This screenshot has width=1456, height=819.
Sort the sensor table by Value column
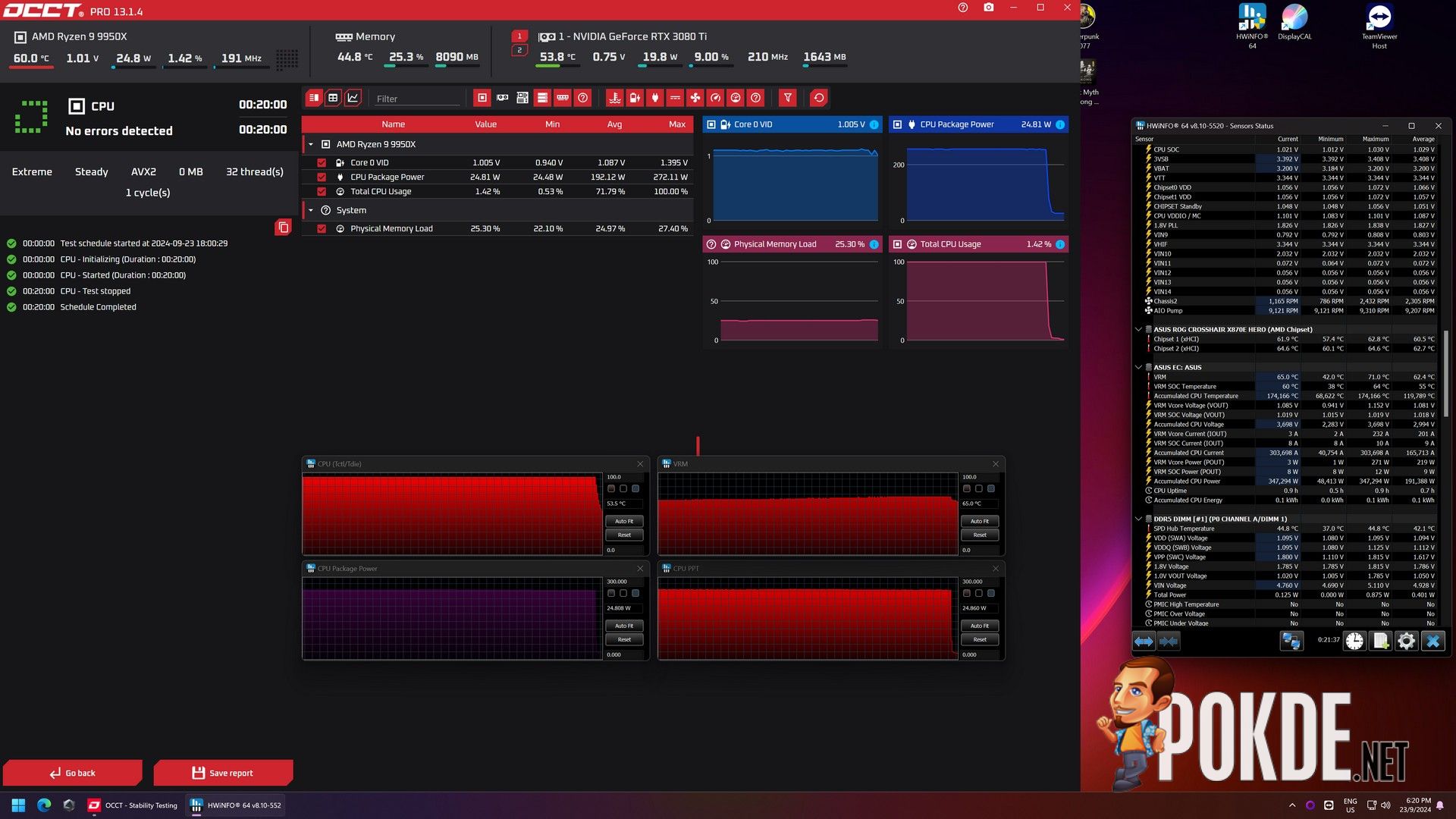coord(486,124)
